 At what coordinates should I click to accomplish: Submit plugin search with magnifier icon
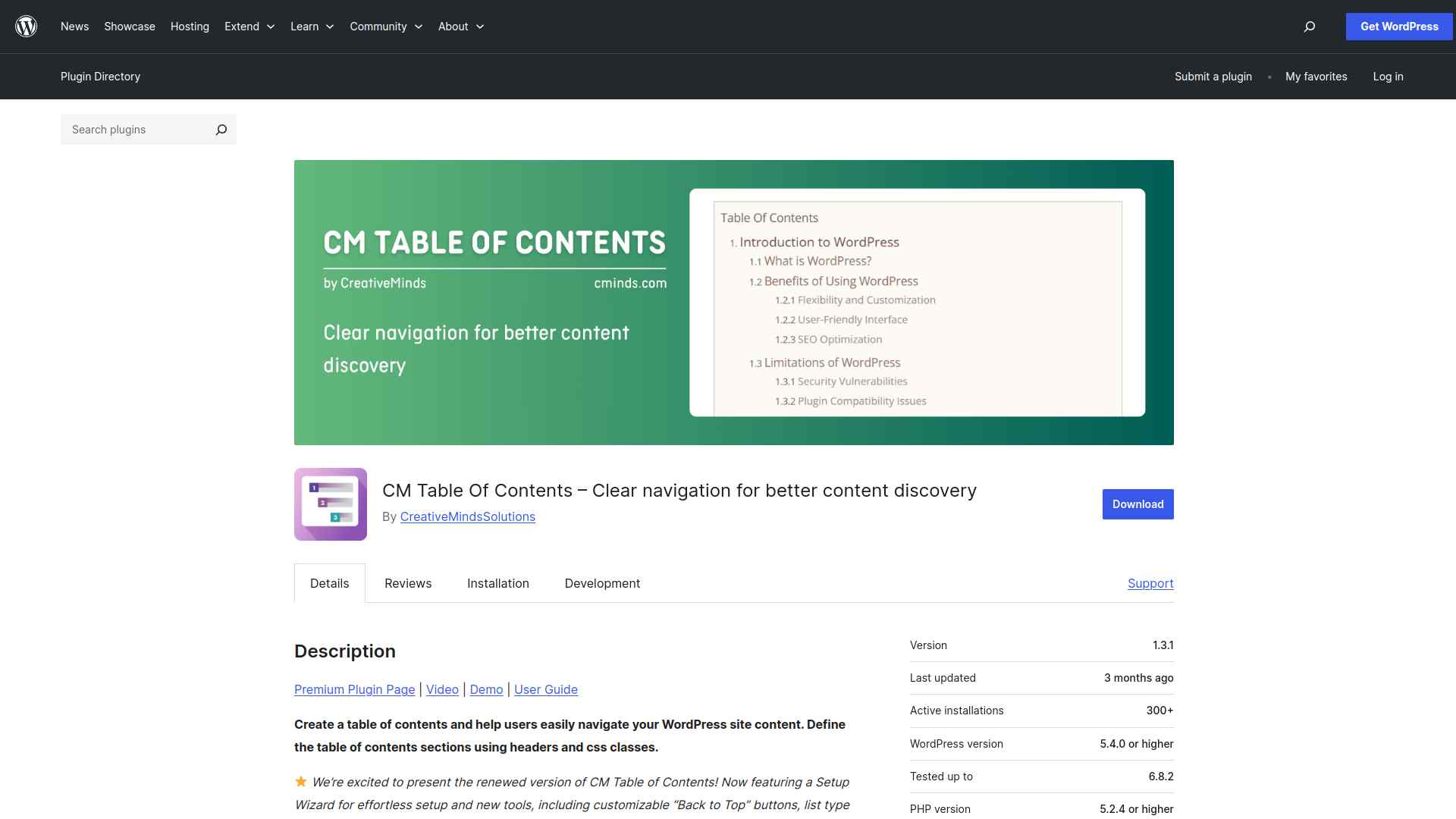[x=221, y=130]
